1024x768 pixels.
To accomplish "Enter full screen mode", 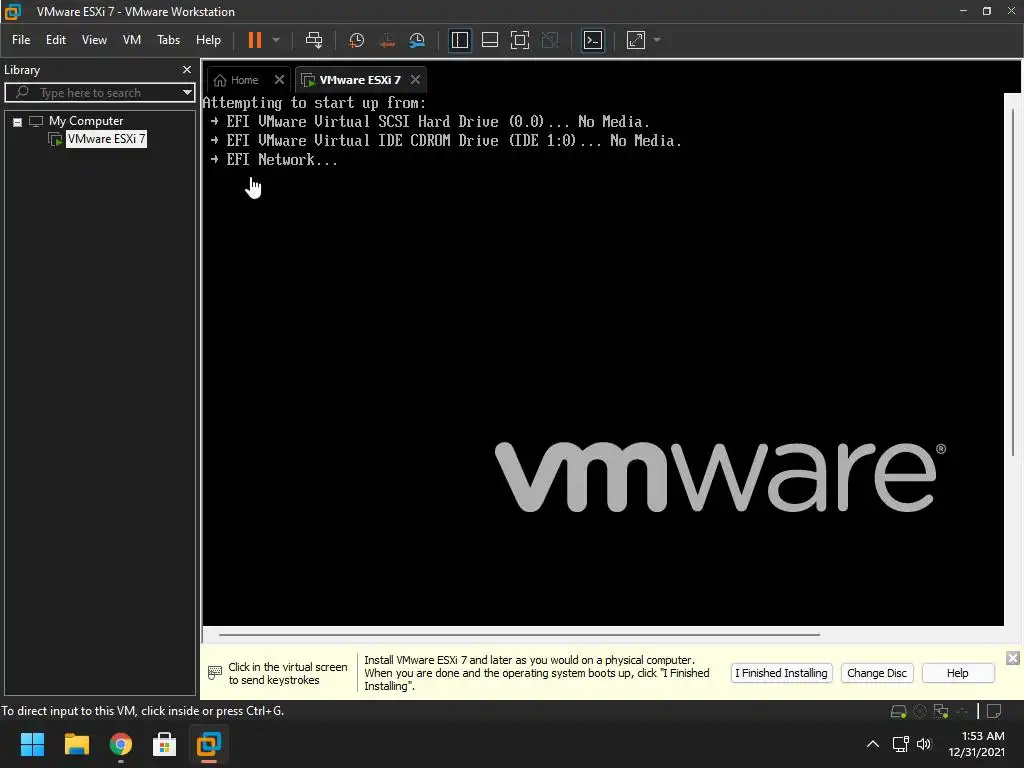I will click(520, 40).
